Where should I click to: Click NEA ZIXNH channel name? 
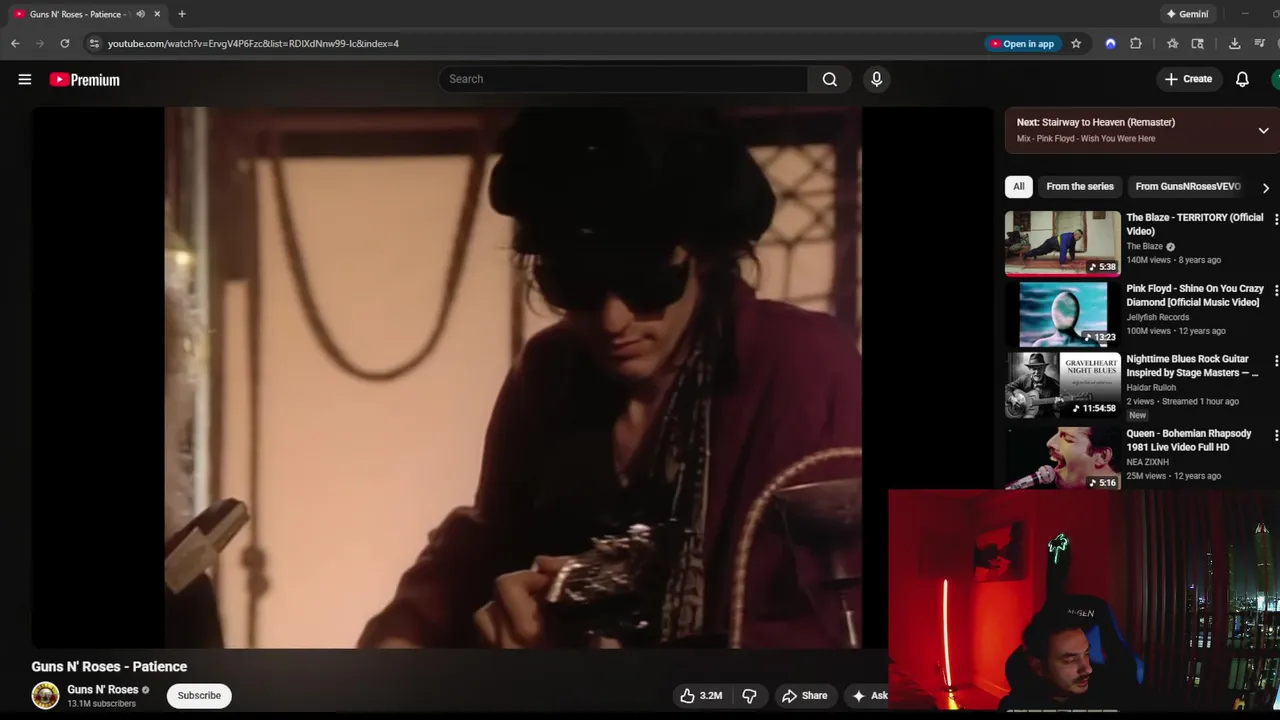1147,462
